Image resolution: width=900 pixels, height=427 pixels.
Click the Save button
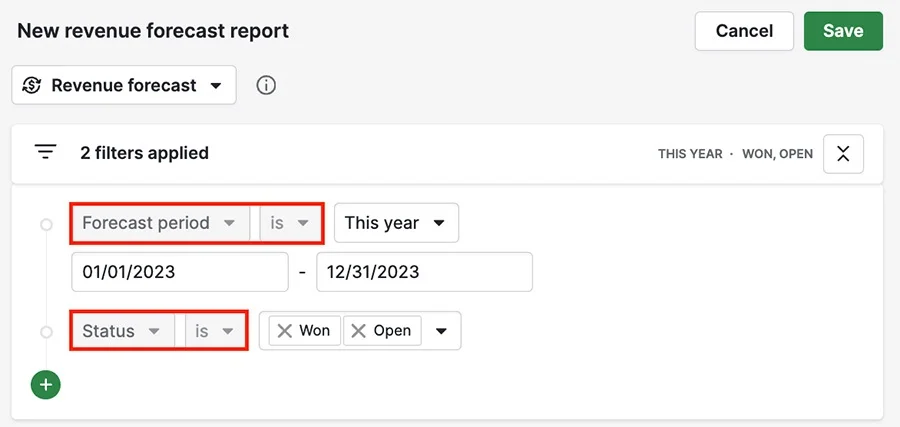pyautogui.click(x=843, y=31)
